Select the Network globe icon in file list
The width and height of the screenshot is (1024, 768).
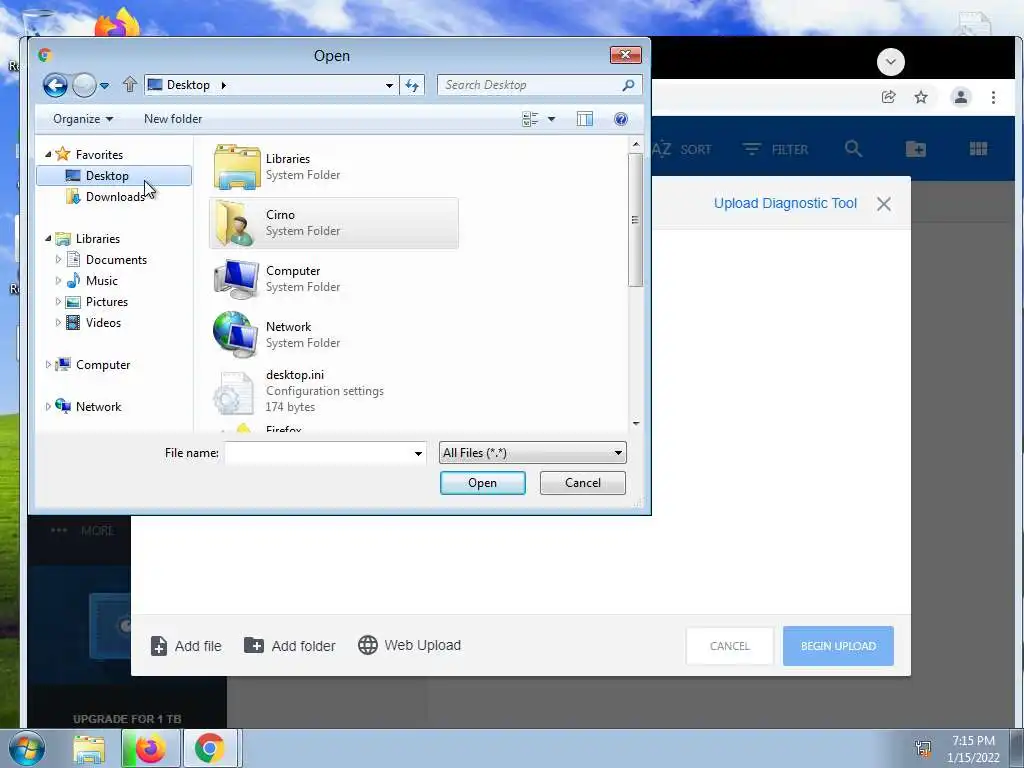coord(234,334)
